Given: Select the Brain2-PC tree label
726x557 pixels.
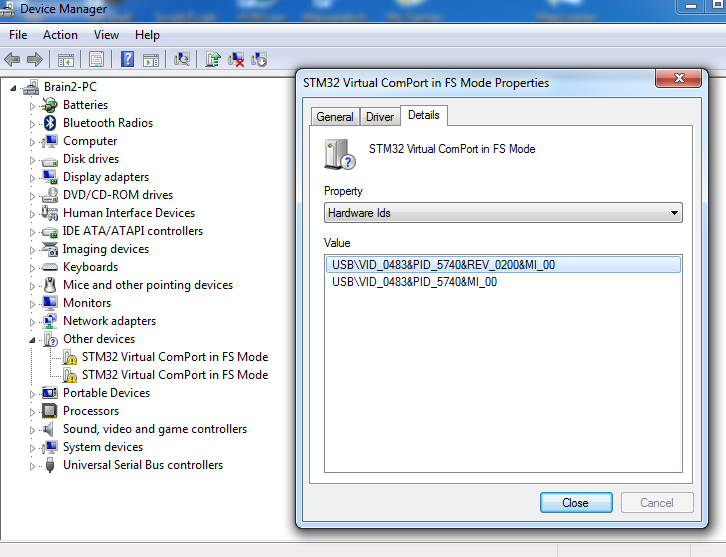Looking at the screenshot, I should (70, 87).
